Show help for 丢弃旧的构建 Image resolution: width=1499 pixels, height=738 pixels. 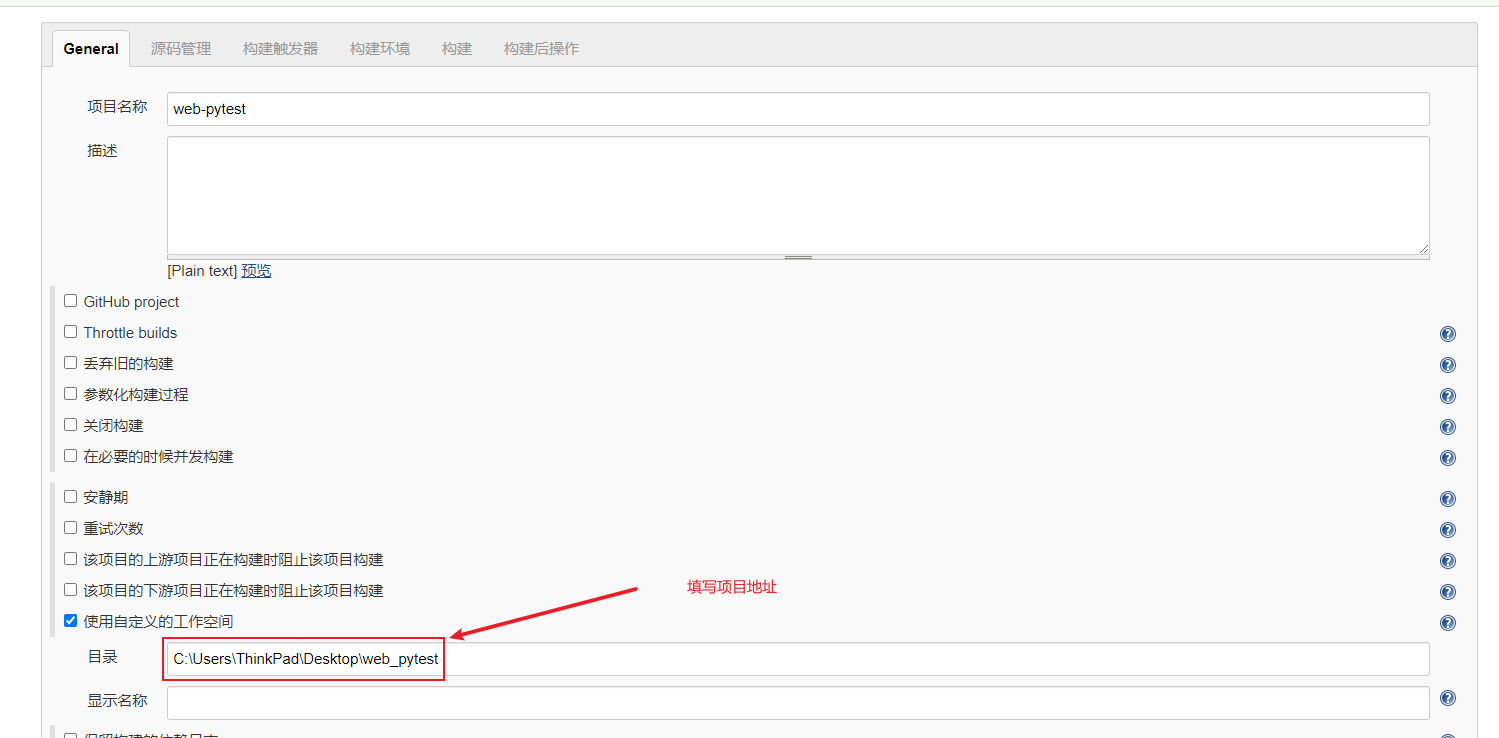click(1447, 365)
